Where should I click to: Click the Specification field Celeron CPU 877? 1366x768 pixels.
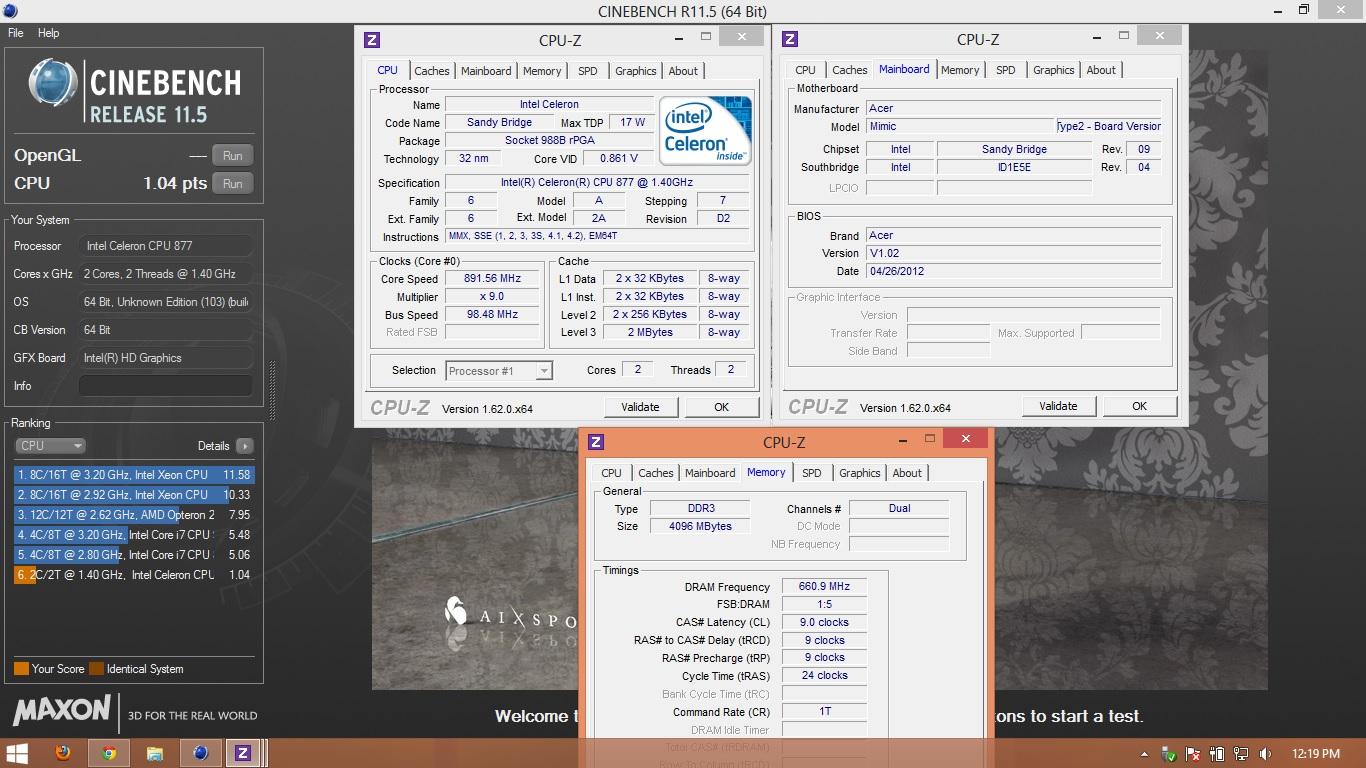pos(597,183)
